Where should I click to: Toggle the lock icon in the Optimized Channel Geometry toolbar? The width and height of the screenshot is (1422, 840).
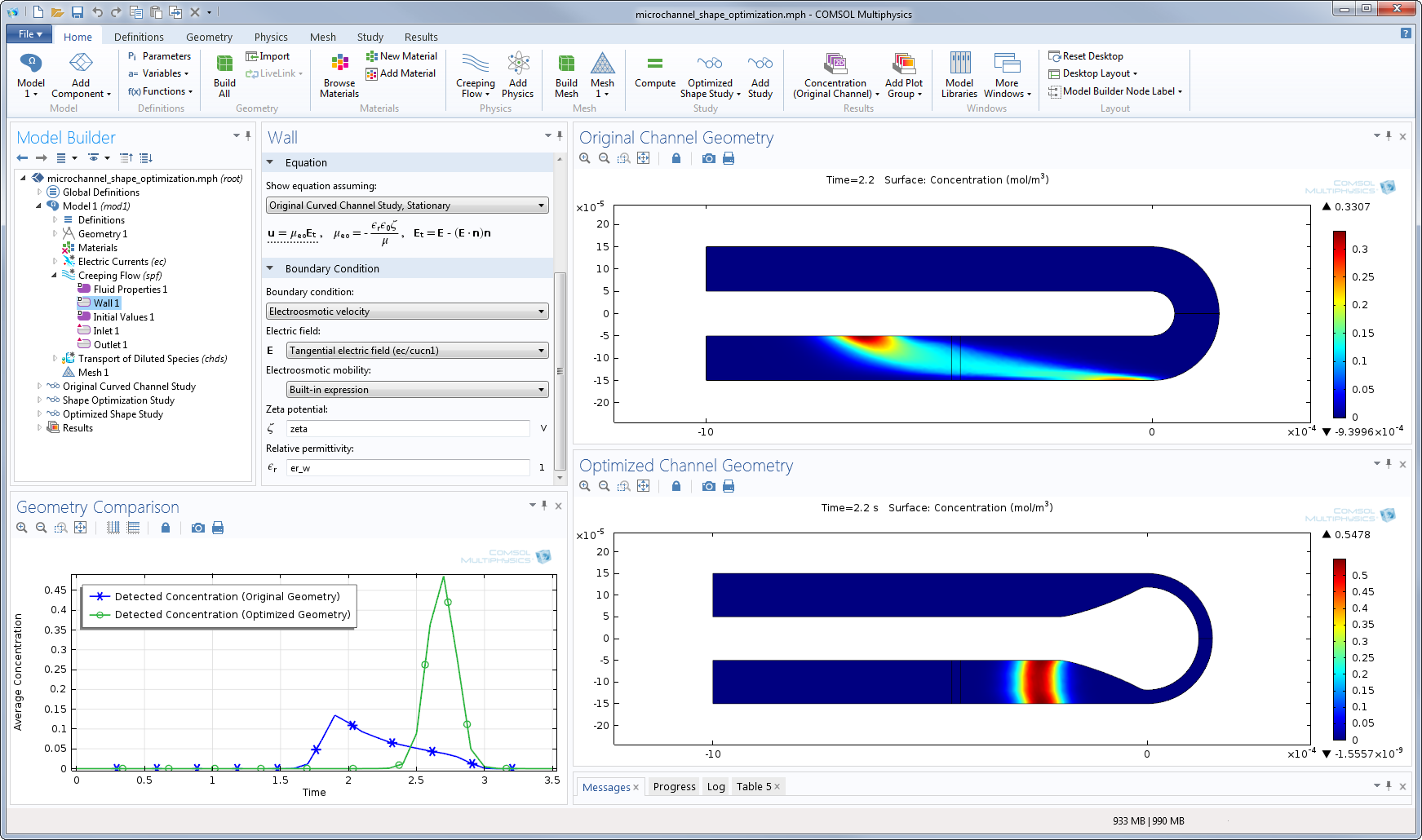tap(676, 486)
